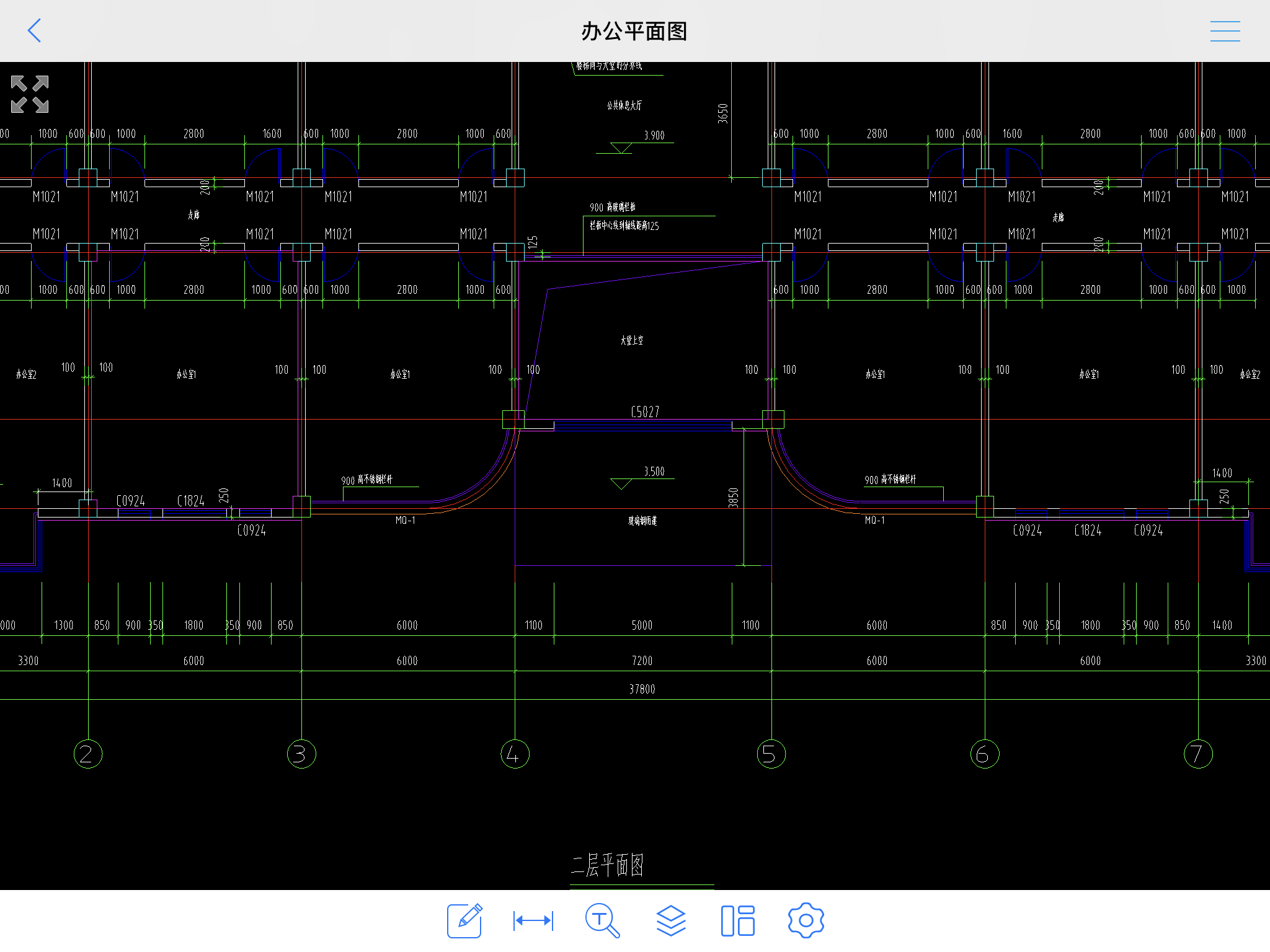Select grid axis bubble 2
Screen dimensions: 1270x952
click(x=88, y=754)
